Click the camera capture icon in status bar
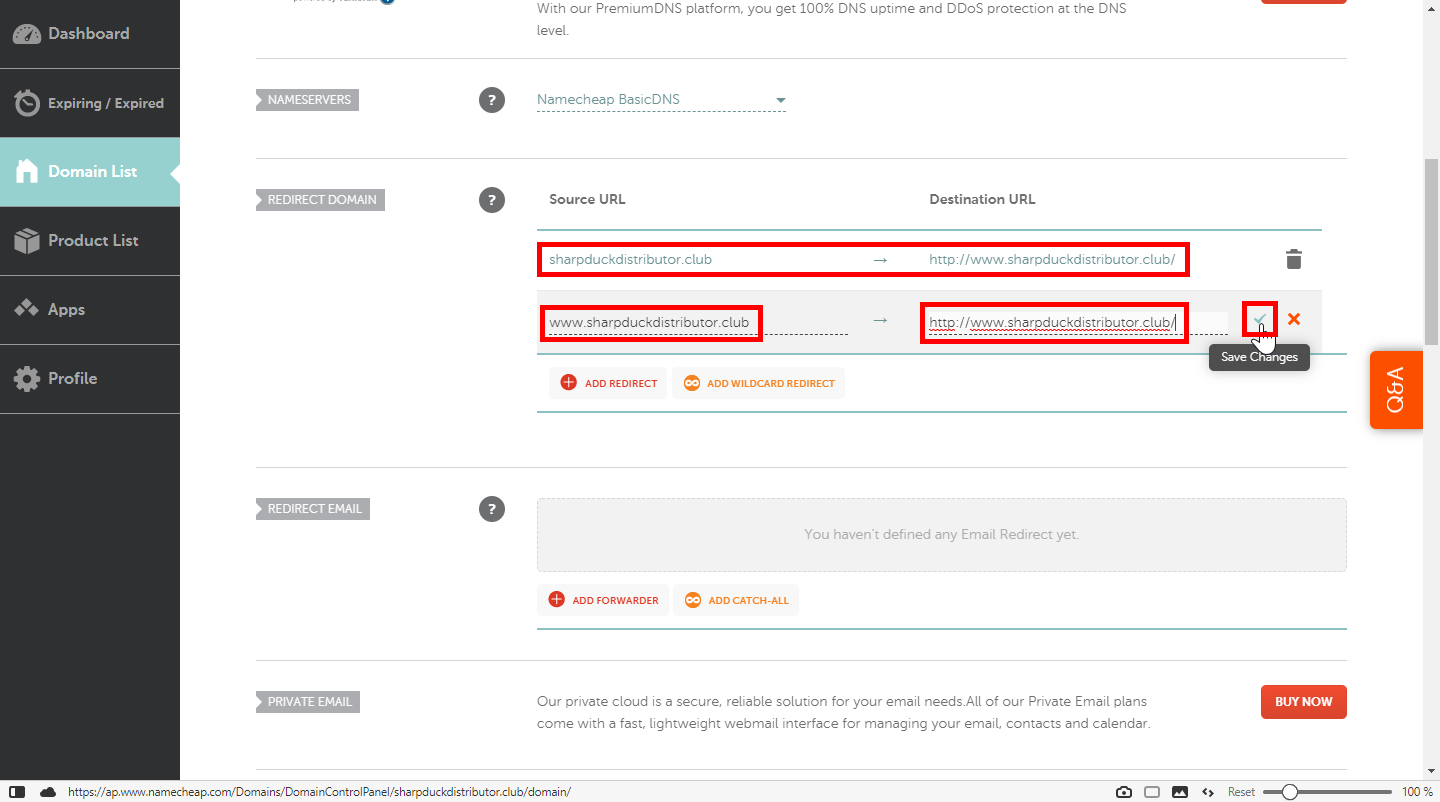This screenshot has width=1440, height=802. 1124,792
